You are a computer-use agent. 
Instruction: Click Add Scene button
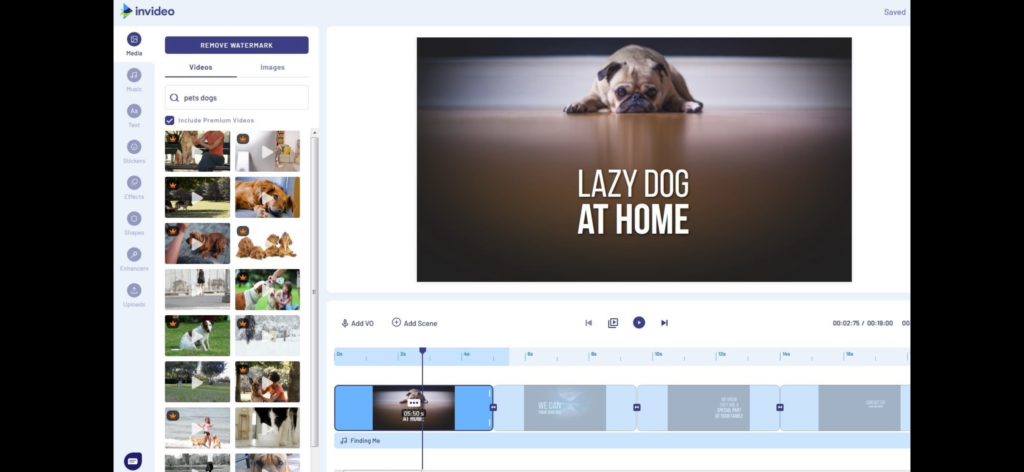[x=414, y=323]
